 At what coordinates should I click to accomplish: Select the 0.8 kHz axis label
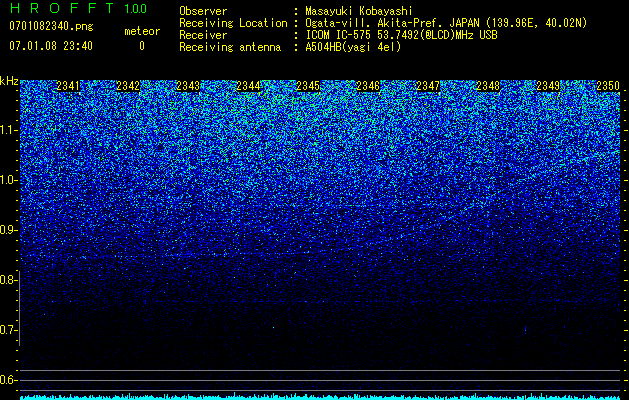click(x=7, y=280)
